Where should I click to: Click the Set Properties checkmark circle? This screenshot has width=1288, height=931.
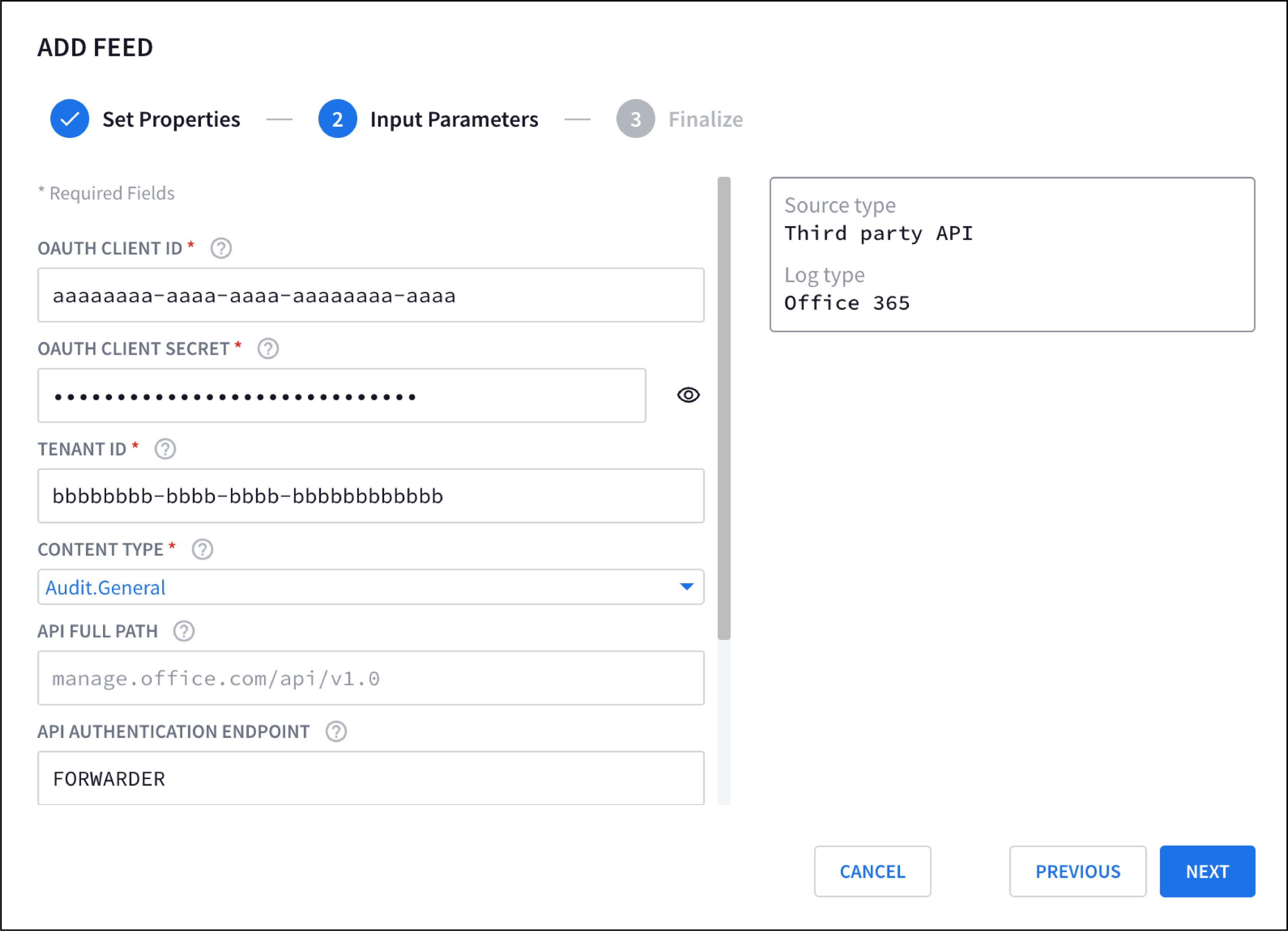[x=69, y=119]
